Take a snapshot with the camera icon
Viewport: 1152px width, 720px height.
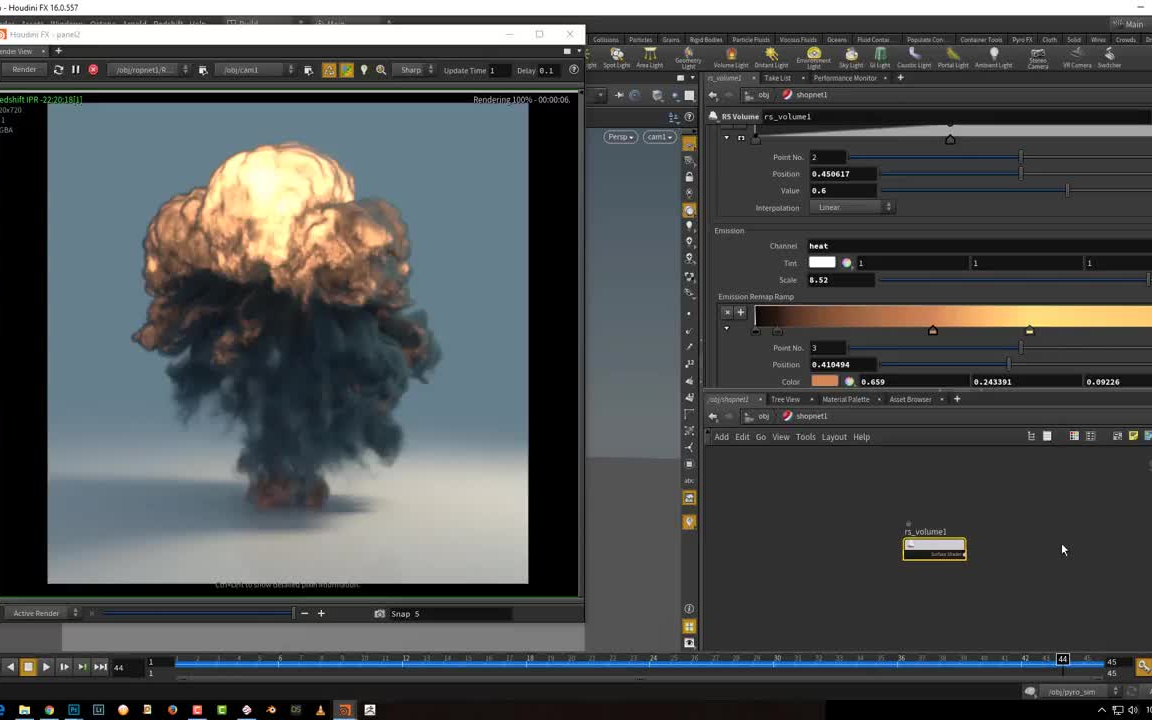[x=380, y=613]
